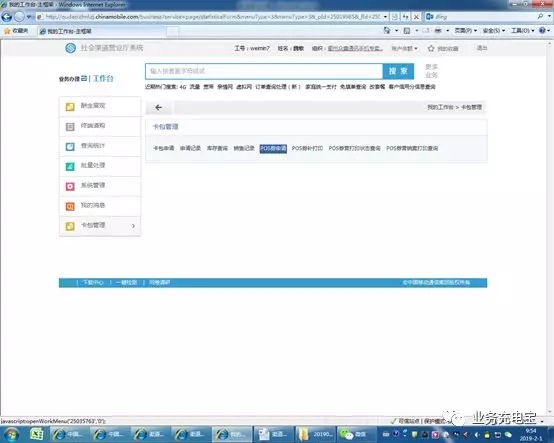Image resolution: width=554 pixels, height=443 pixels.
Task: Open the address bar URL dropdown arrow
Action: [x=385, y=17]
